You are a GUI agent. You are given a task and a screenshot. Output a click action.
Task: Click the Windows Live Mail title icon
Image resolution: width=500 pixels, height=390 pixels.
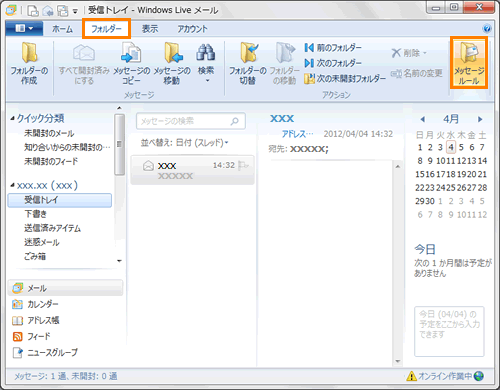[x=11, y=10]
